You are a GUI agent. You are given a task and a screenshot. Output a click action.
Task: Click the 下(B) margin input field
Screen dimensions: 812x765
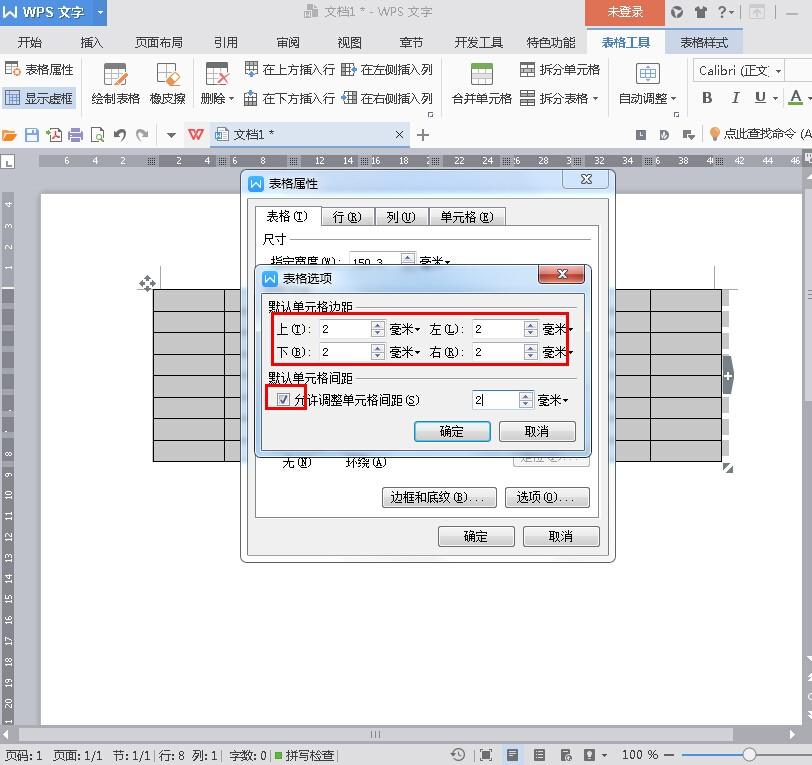pyautogui.click(x=345, y=352)
